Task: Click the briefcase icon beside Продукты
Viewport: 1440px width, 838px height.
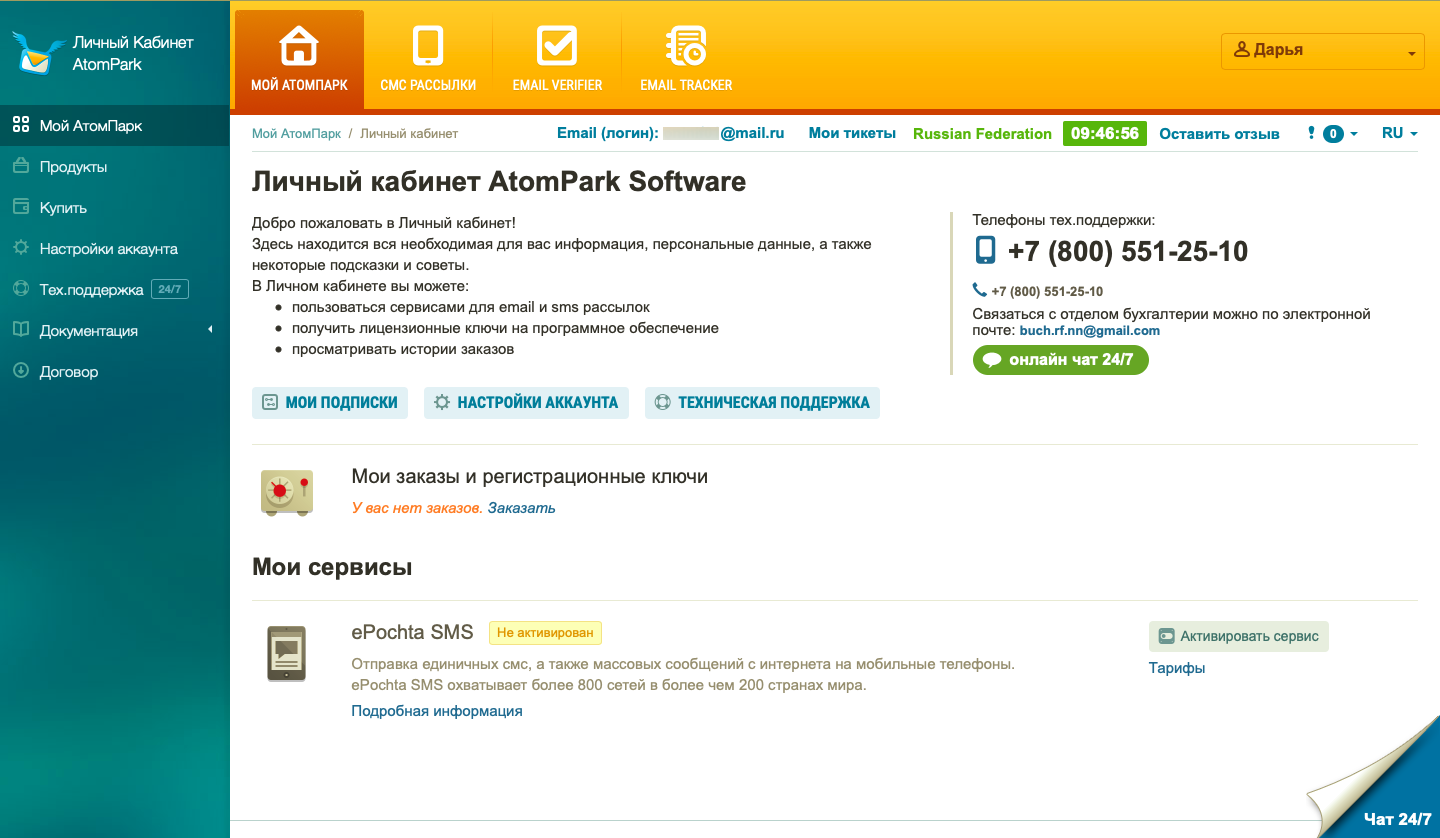Action: tap(20, 167)
